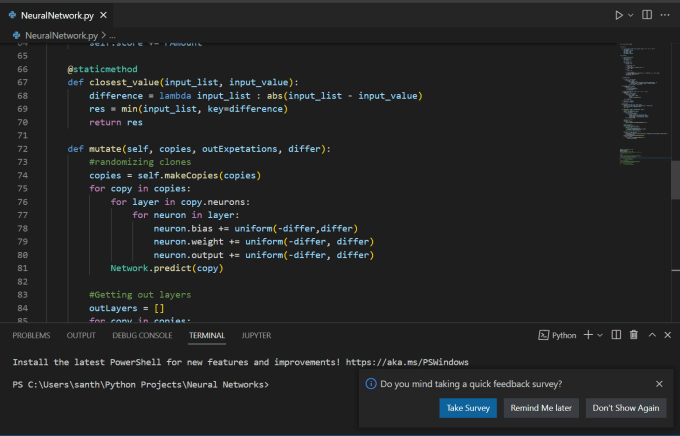This screenshot has width=680, height=436.
Task: Kill the terminal with trash icon
Action: 634,334
